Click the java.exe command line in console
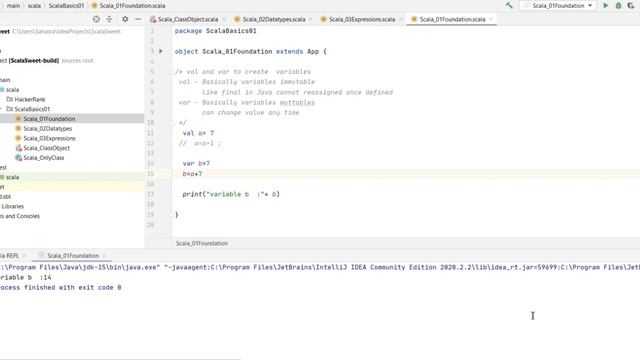This screenshot has height=360, width=640. click(x=320, y=267)
